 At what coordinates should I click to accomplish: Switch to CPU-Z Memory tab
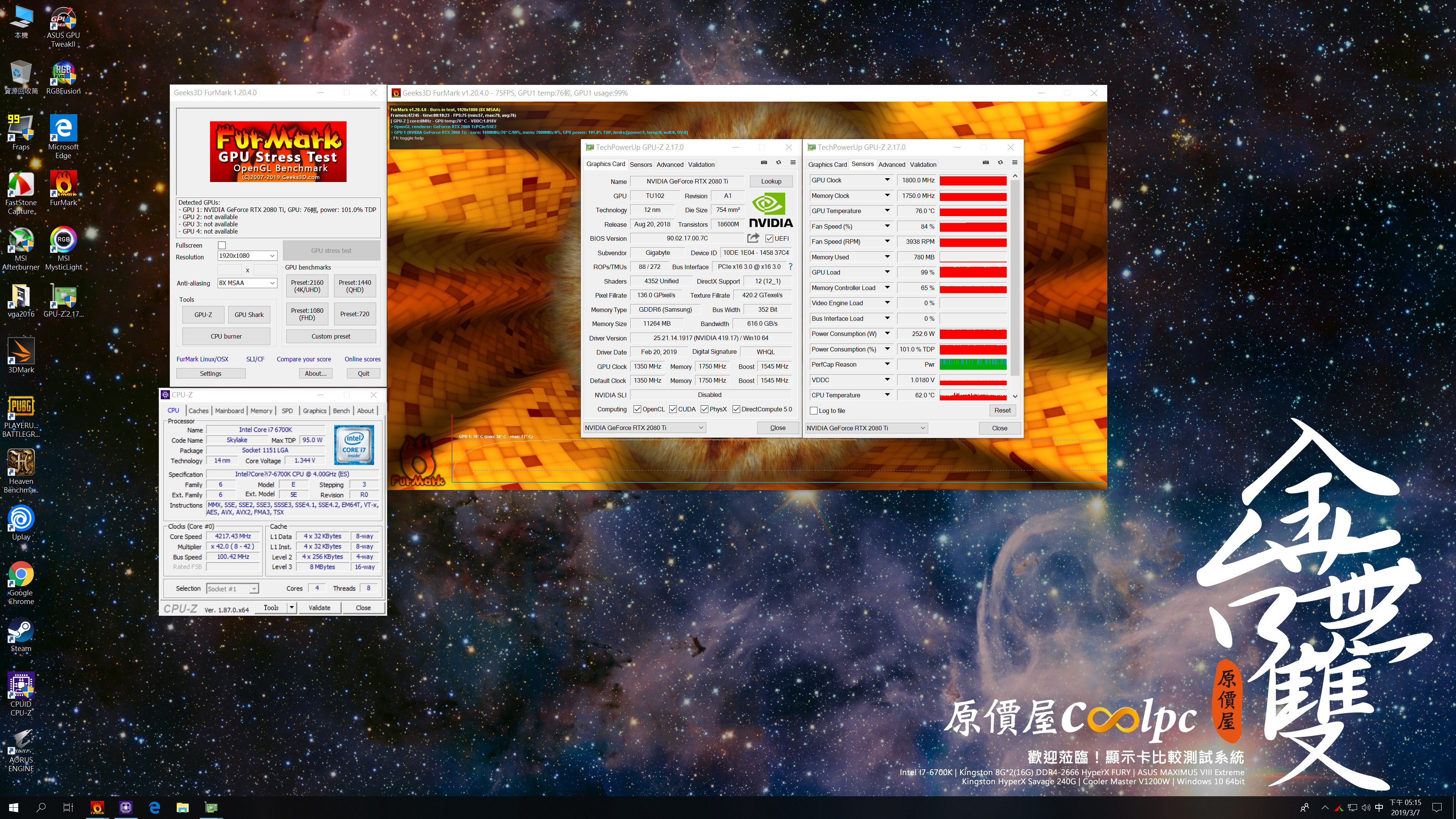pos(261,411)
